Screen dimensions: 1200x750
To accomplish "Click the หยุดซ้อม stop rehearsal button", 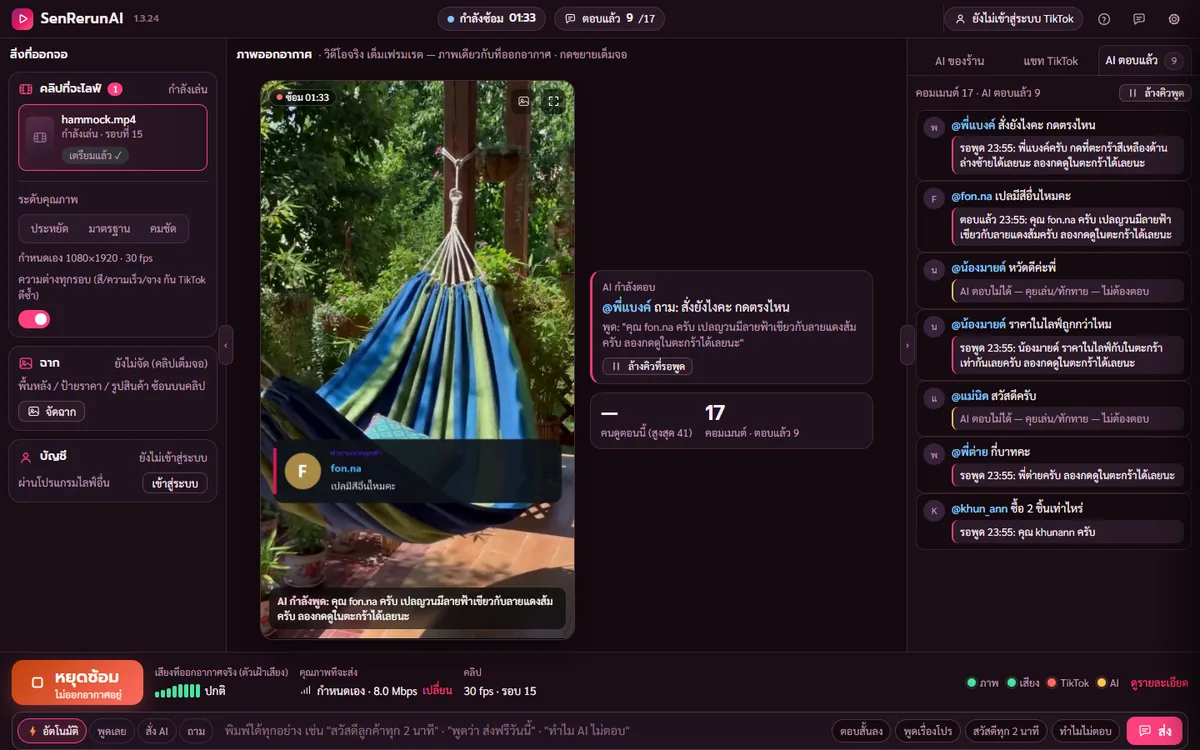I will coord(79,683).
